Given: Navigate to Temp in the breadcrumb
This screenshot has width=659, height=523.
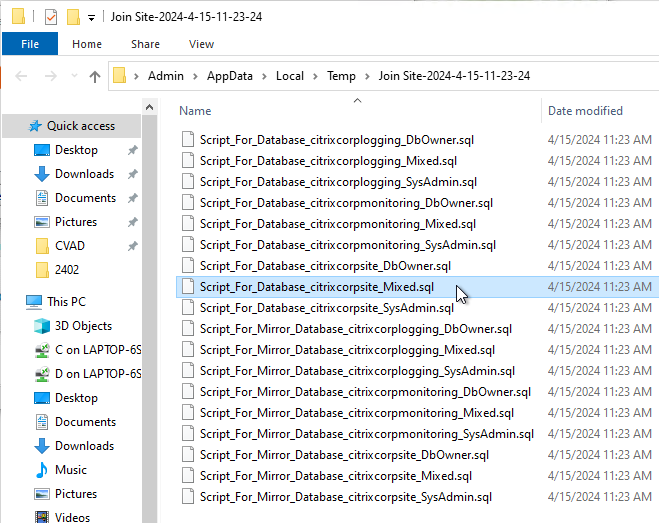Looking at the screenshot, I should tap(341, 76).
